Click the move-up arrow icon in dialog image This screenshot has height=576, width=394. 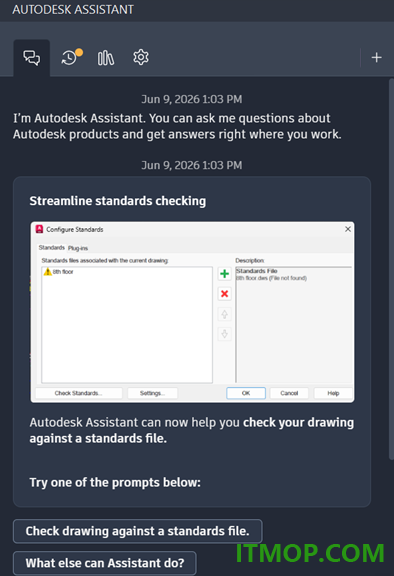(x=224, y=314)
